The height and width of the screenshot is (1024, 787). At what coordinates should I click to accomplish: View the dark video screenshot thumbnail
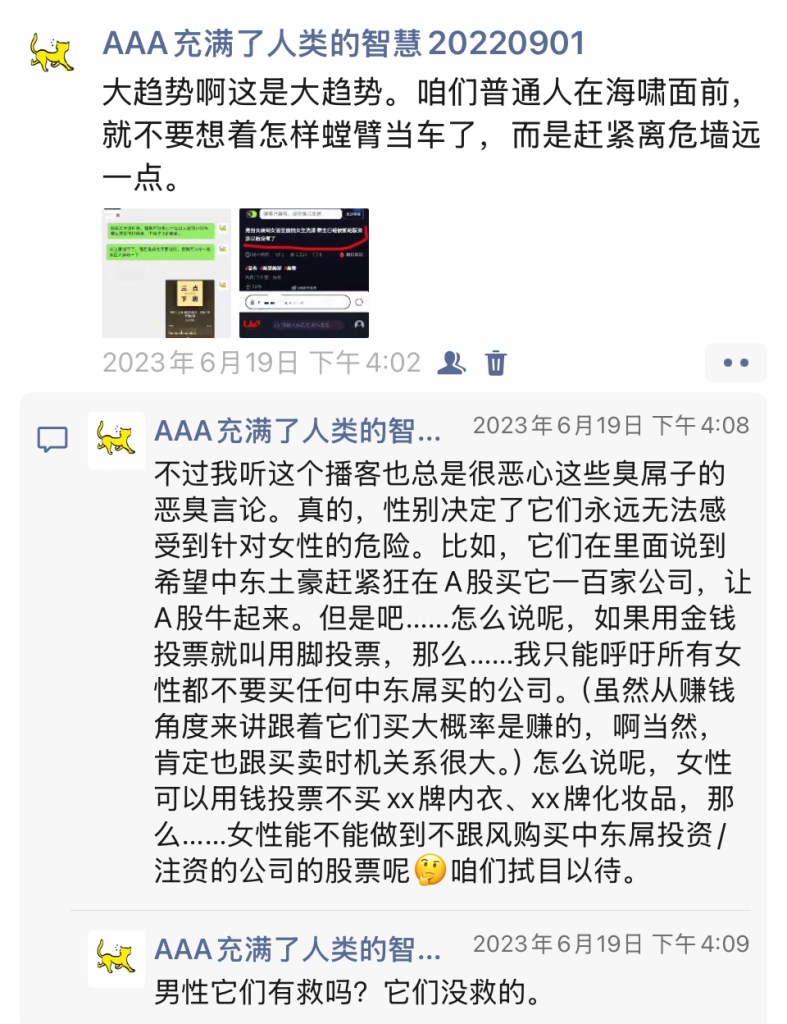coord(304,273)
